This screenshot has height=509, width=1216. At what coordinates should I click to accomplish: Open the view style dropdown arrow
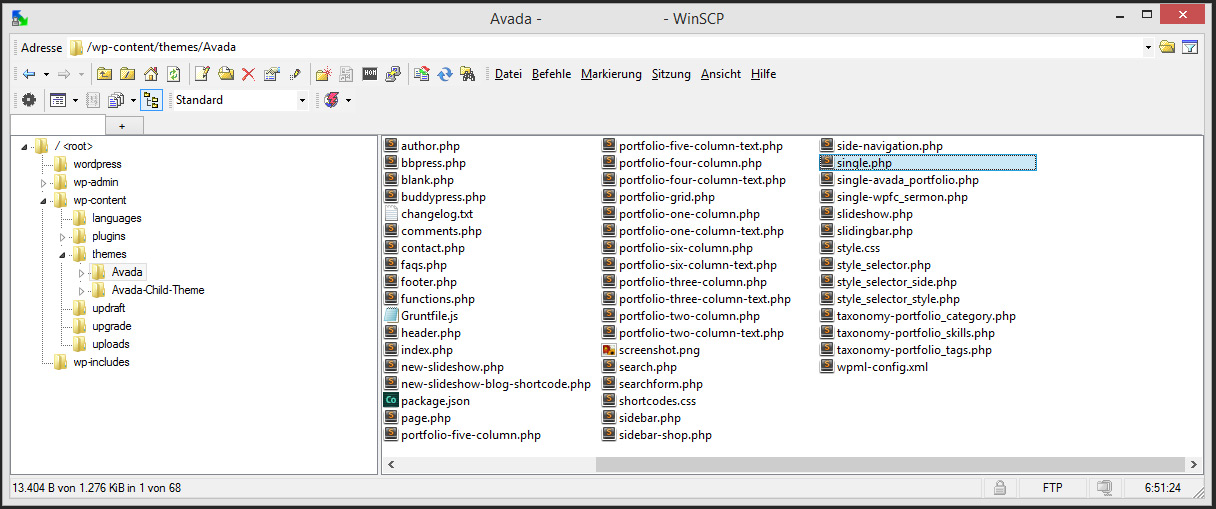(x=74, y=100)
